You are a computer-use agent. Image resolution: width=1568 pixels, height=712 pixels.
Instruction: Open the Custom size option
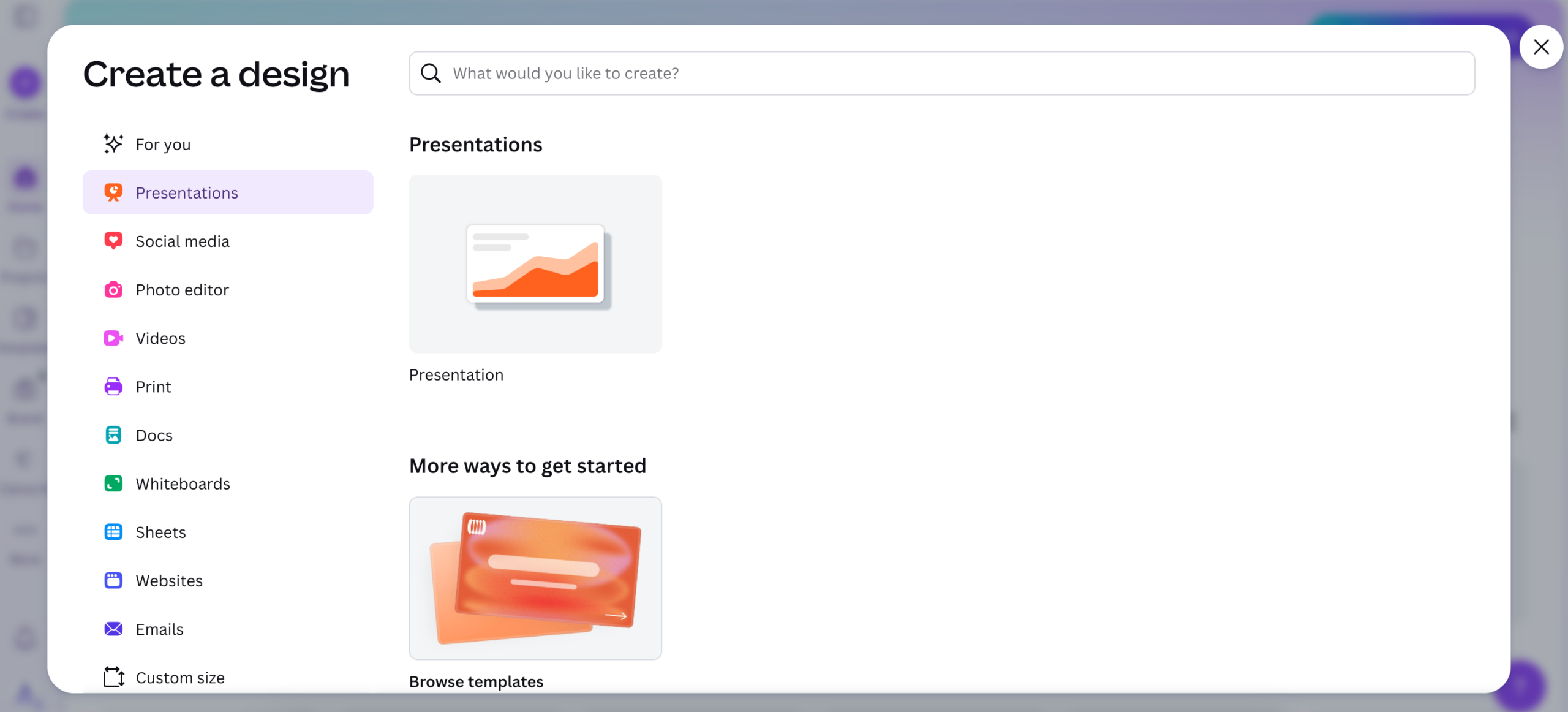(x=180, y=678)
